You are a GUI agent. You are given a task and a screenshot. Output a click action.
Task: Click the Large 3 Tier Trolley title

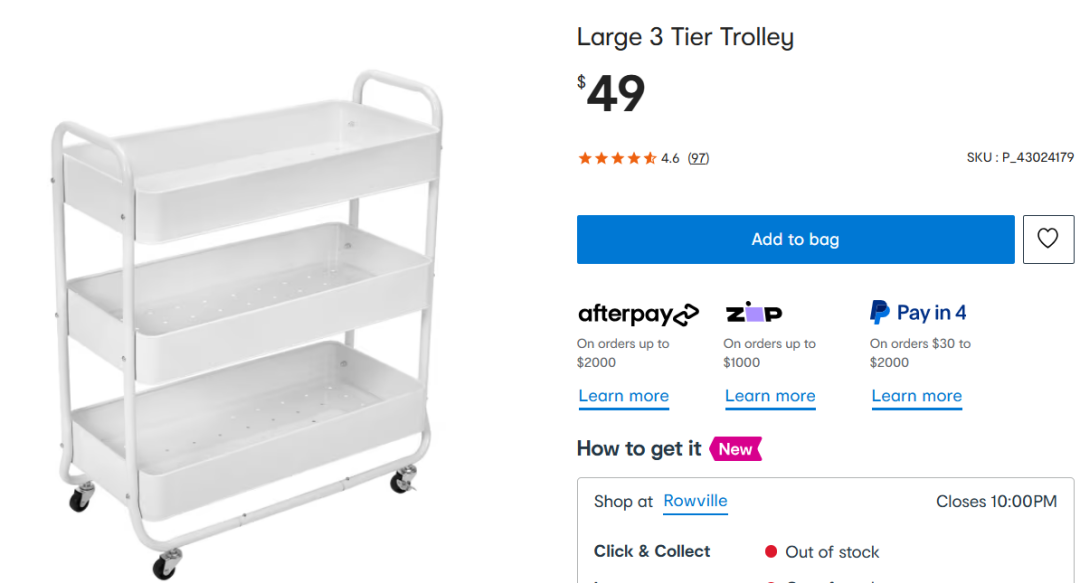[685, 38]
